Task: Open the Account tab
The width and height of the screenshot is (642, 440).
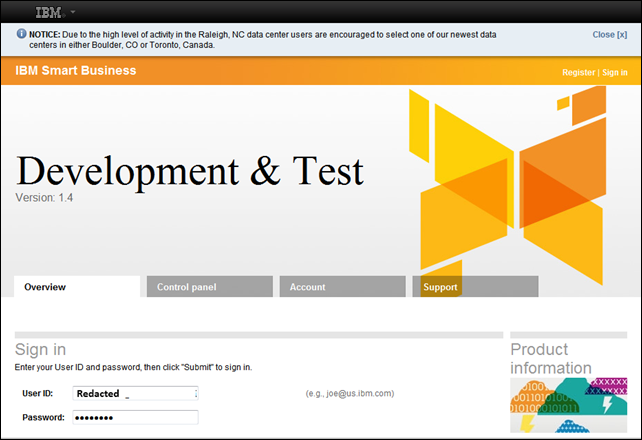Action: tap(343, 287)
